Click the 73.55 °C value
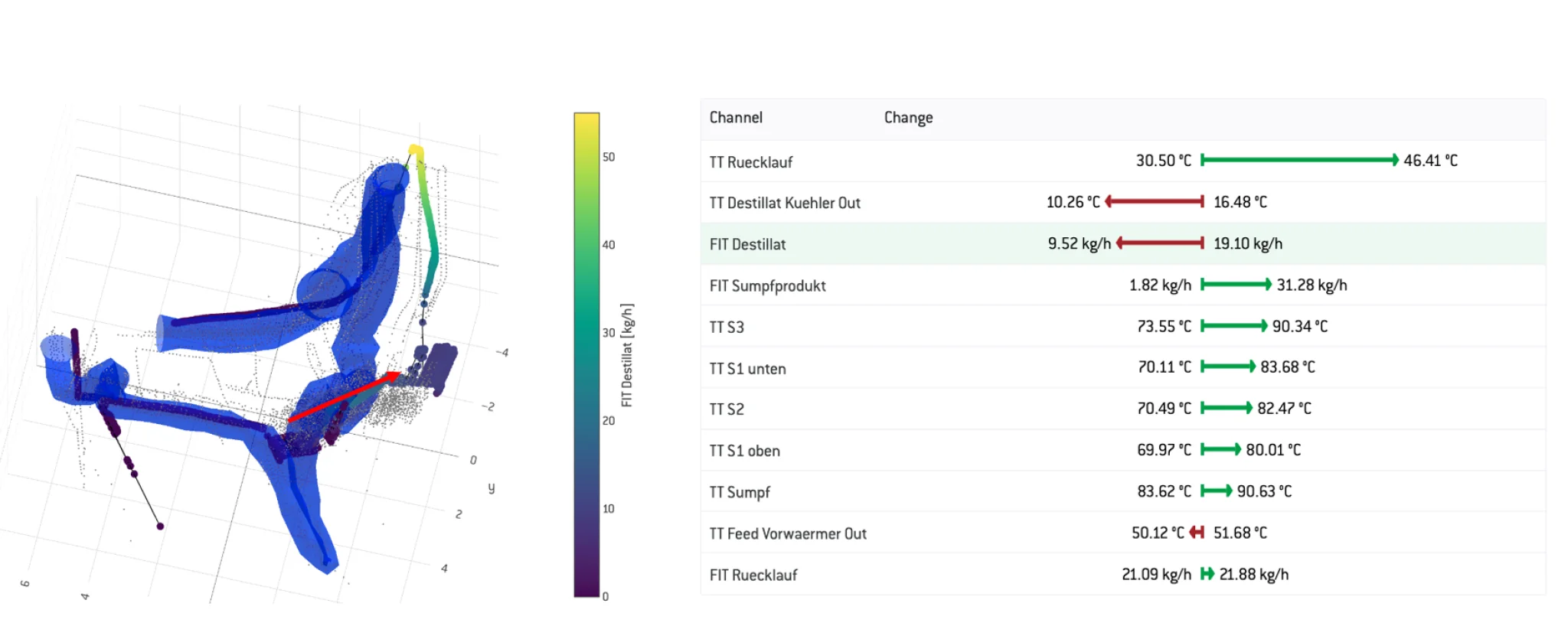Viewport: 1568px width, 626px height. [x=1164, y=326]
